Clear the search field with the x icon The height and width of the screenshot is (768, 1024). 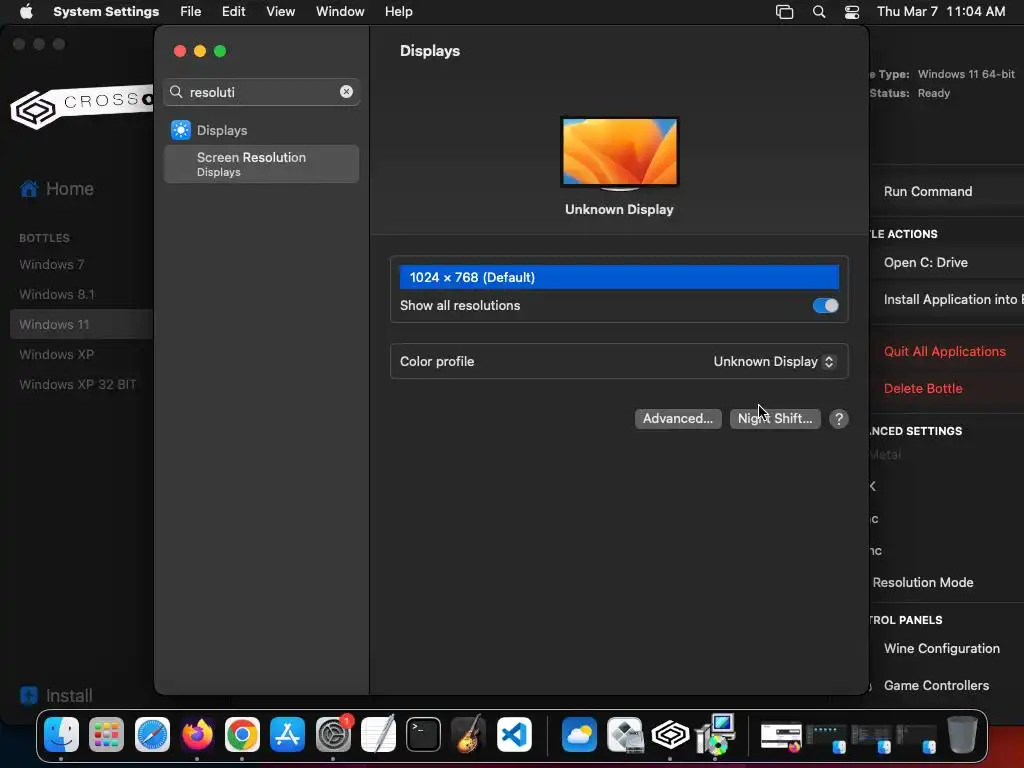346,91
